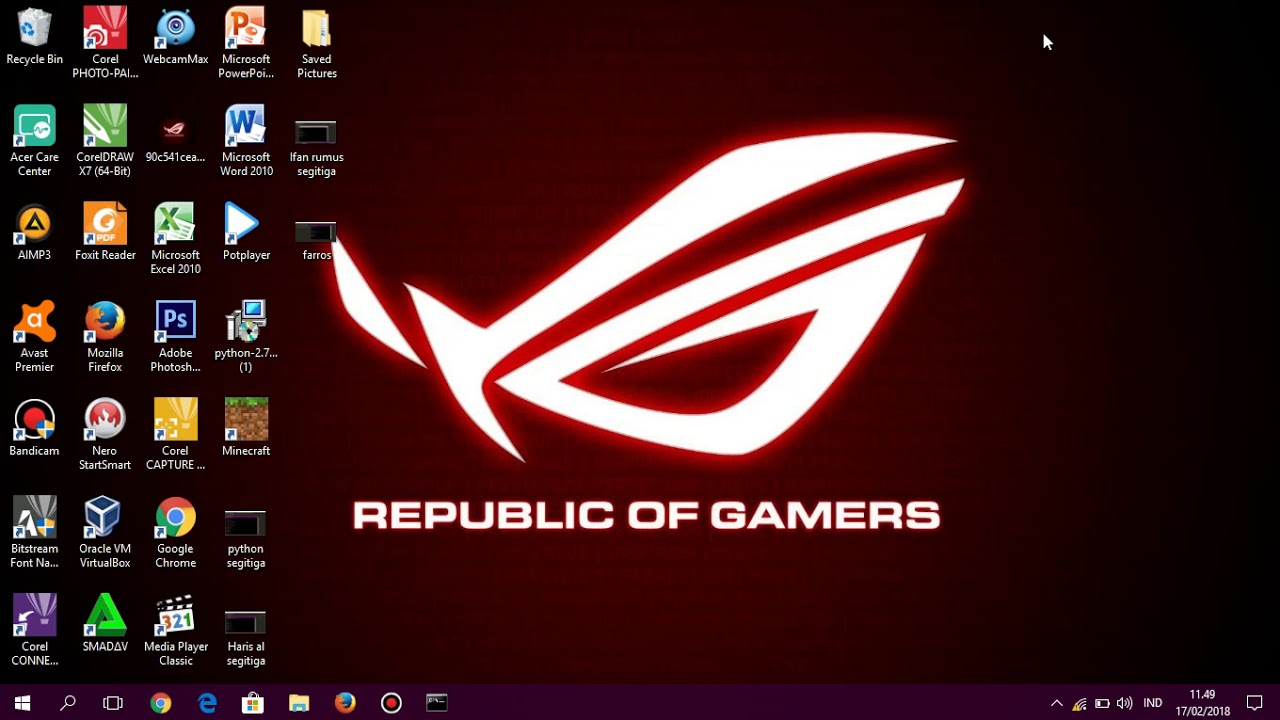1280x720 pixels.
Task: Select the Microsoft Excel 2010 shortcut
Action: [x=175, y=239]
